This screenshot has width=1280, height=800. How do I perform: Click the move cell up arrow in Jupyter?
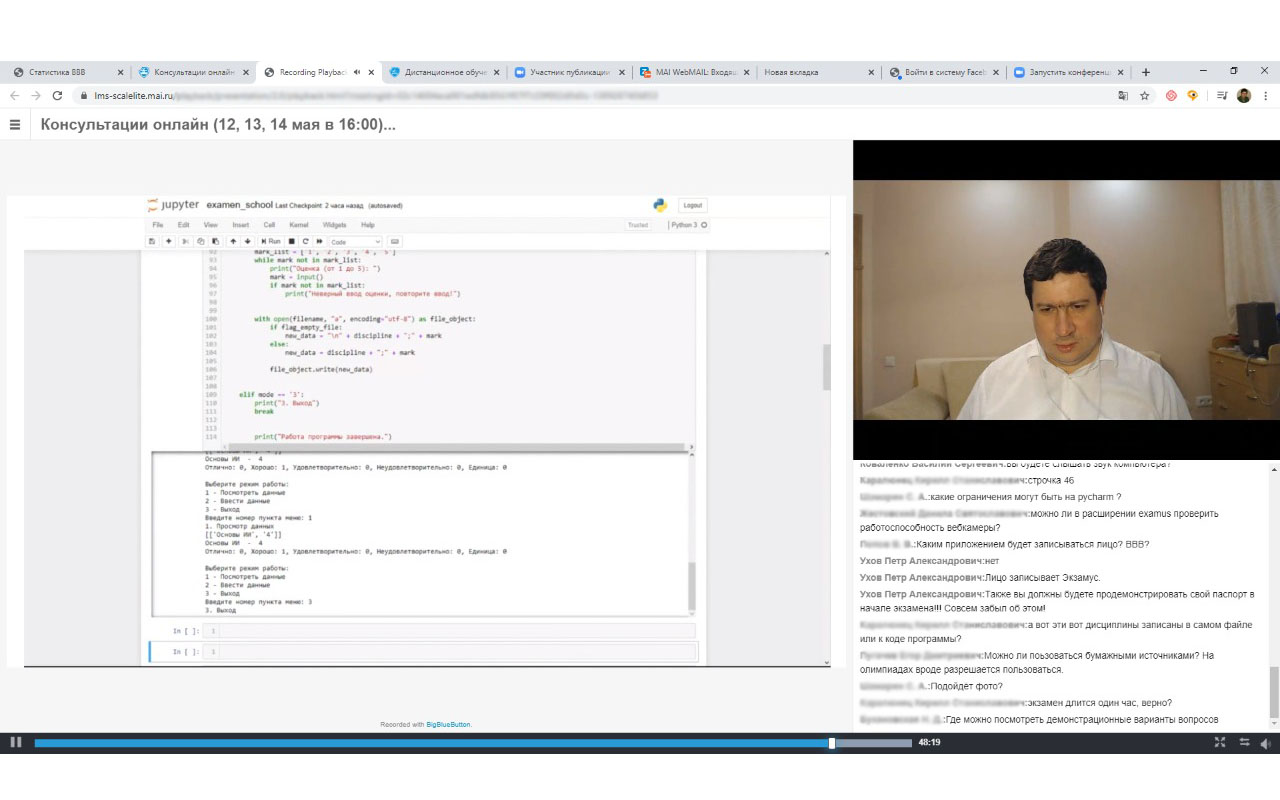pyautogui.click(x=233, y=241)
